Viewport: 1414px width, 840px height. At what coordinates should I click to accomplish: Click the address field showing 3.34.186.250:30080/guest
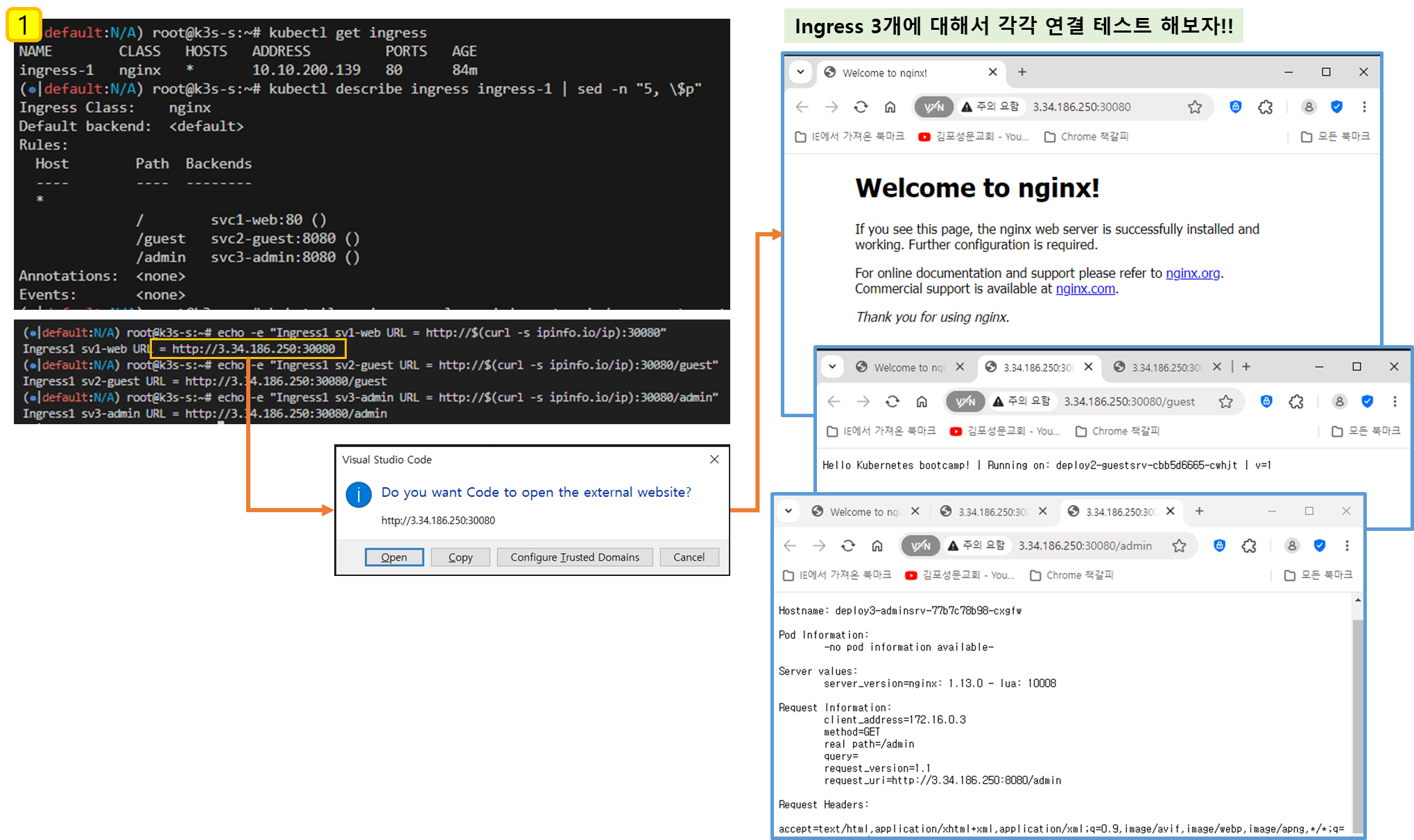pos(1129,401)
